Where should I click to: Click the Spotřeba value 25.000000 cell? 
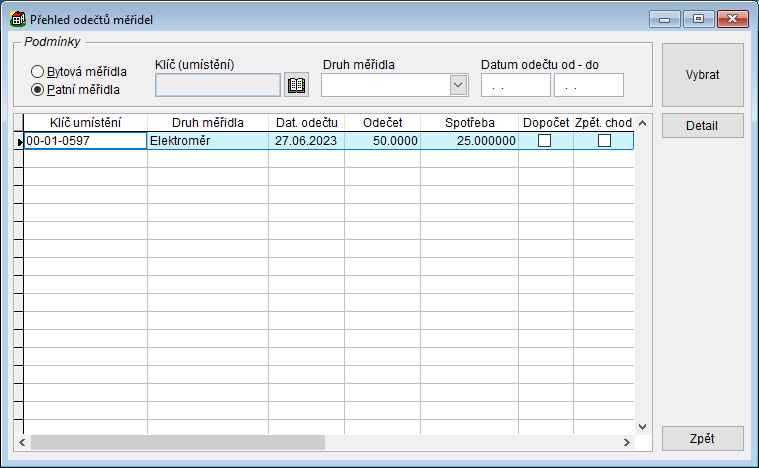click(469, 141)
